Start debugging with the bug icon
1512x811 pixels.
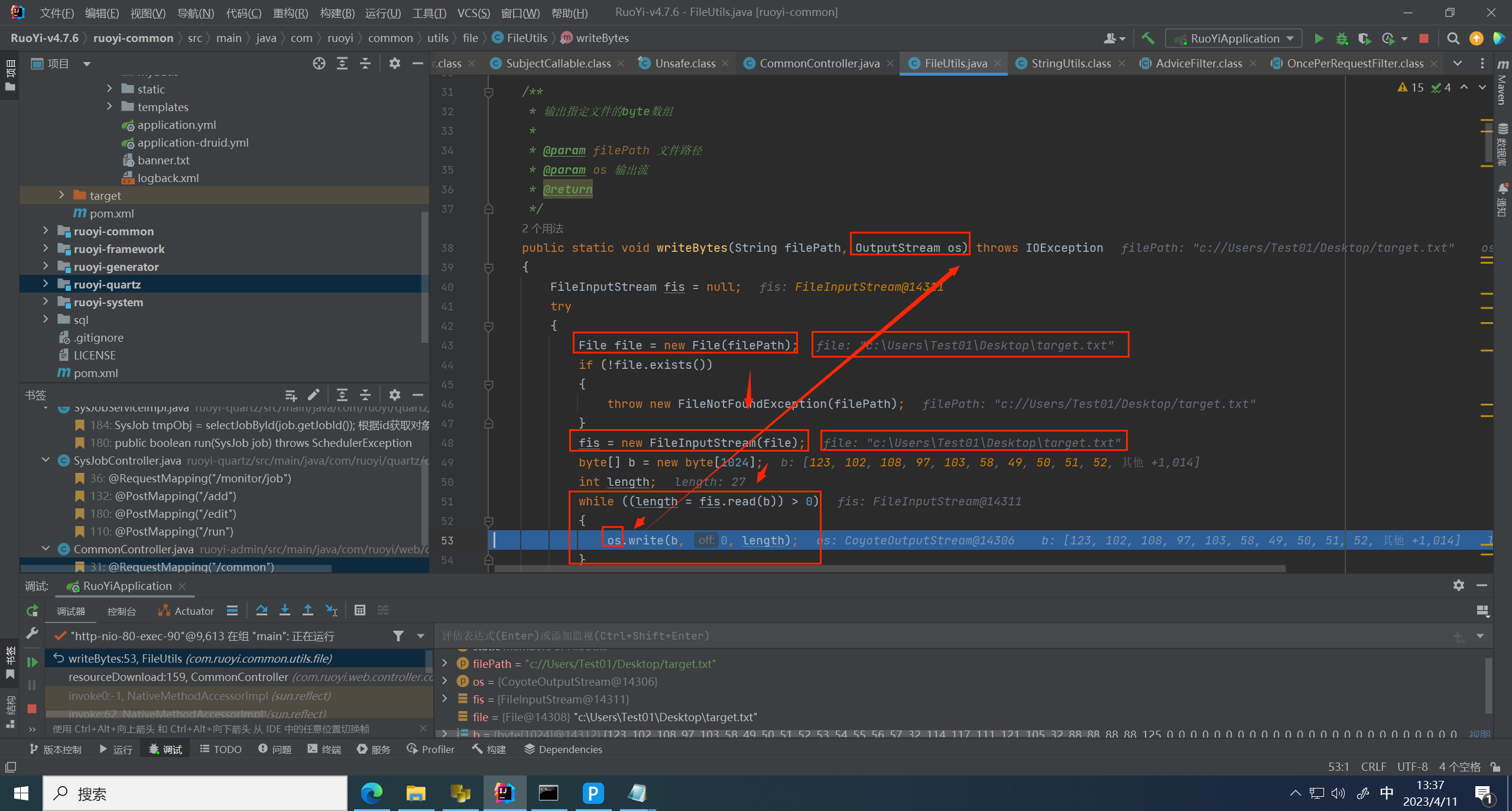(1342, 38)
